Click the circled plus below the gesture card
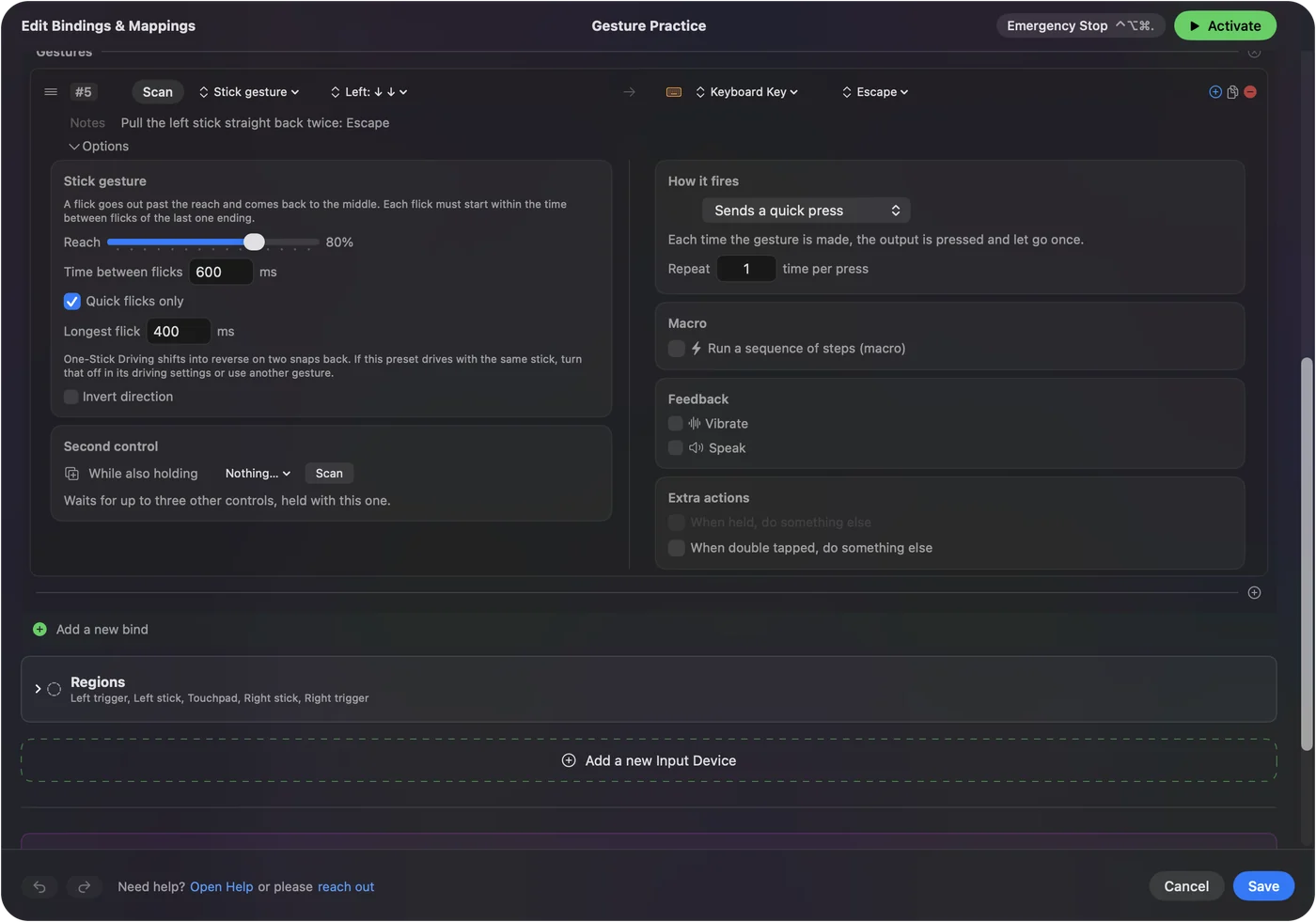Viewport: 1316px width, 922px height. 1254,592
